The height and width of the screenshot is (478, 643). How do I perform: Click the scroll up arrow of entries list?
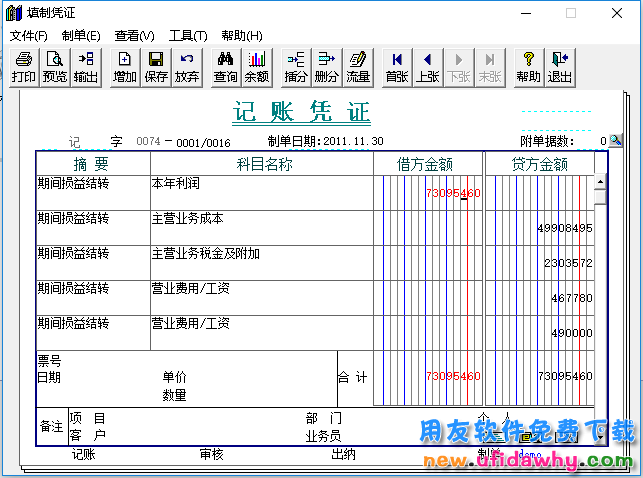click(x=600, y=183)
